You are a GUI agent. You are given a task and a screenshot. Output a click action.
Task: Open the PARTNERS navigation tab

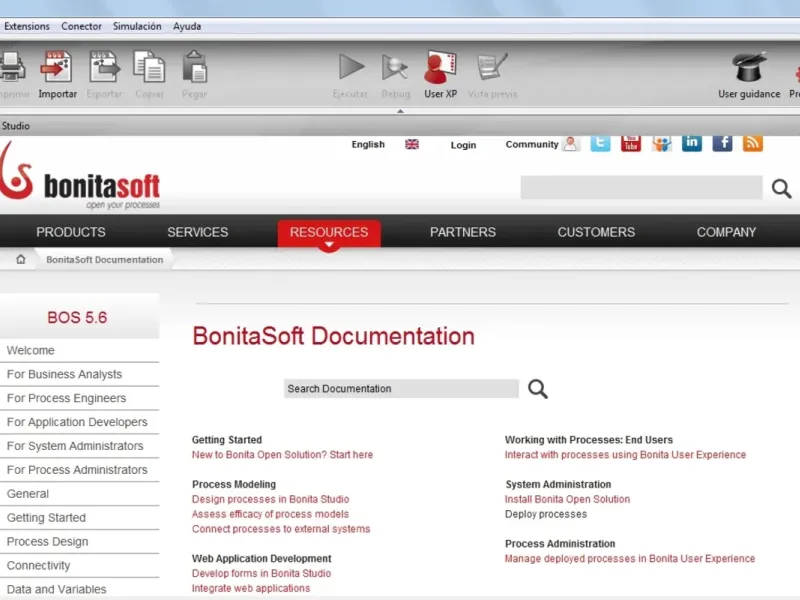tap(463, 232)
